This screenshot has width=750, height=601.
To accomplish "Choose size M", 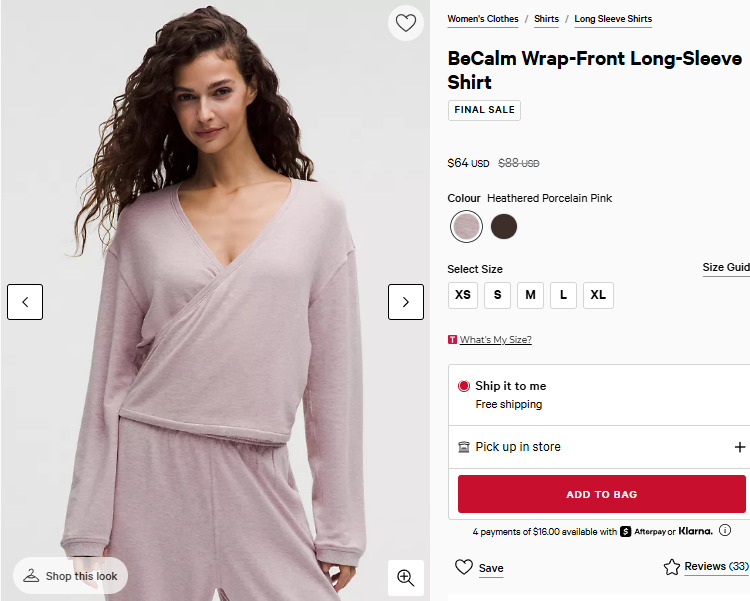I will [x=530, y=295].
